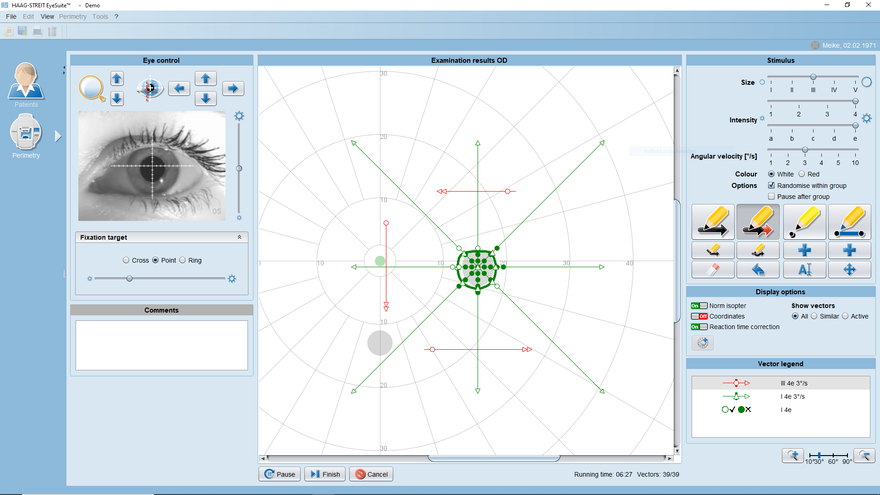Click the Comments text box
The width and height of the screenshot is (880, 495).
point(161,345)
